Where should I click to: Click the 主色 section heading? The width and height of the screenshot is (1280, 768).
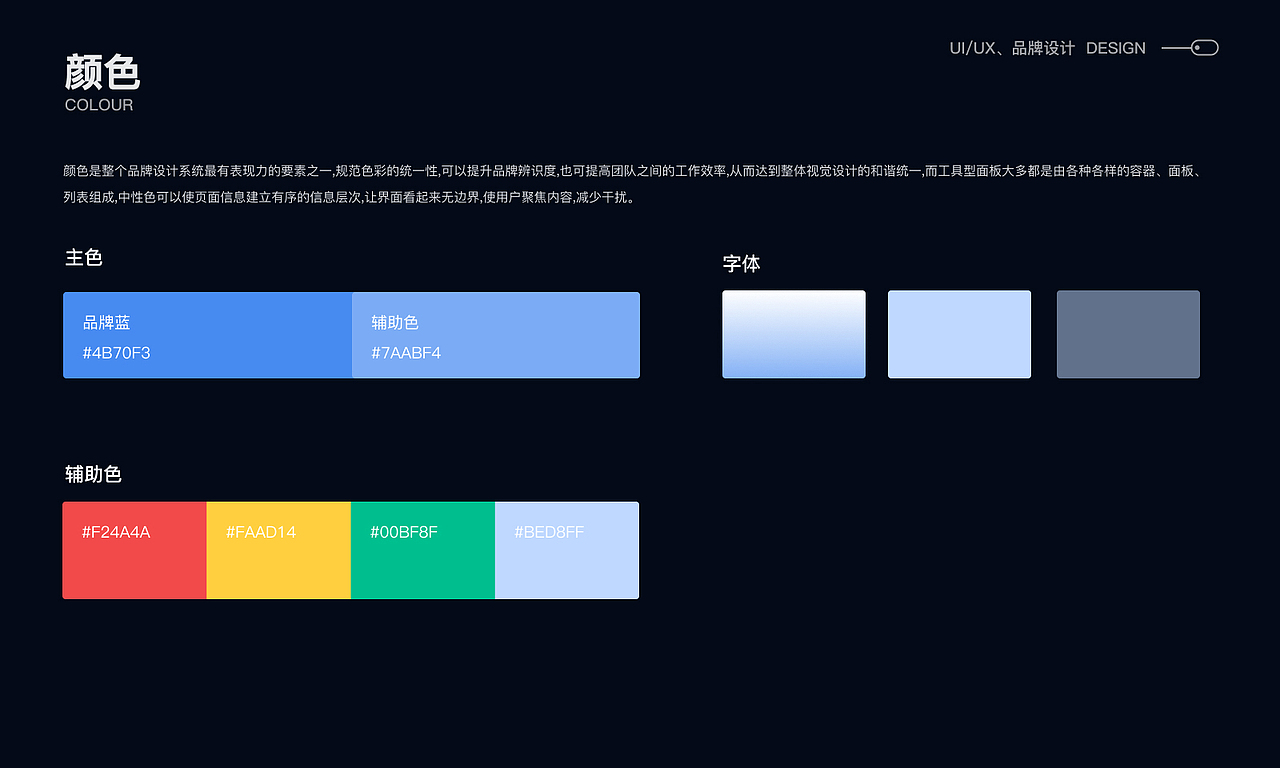(x=83, y=257)
